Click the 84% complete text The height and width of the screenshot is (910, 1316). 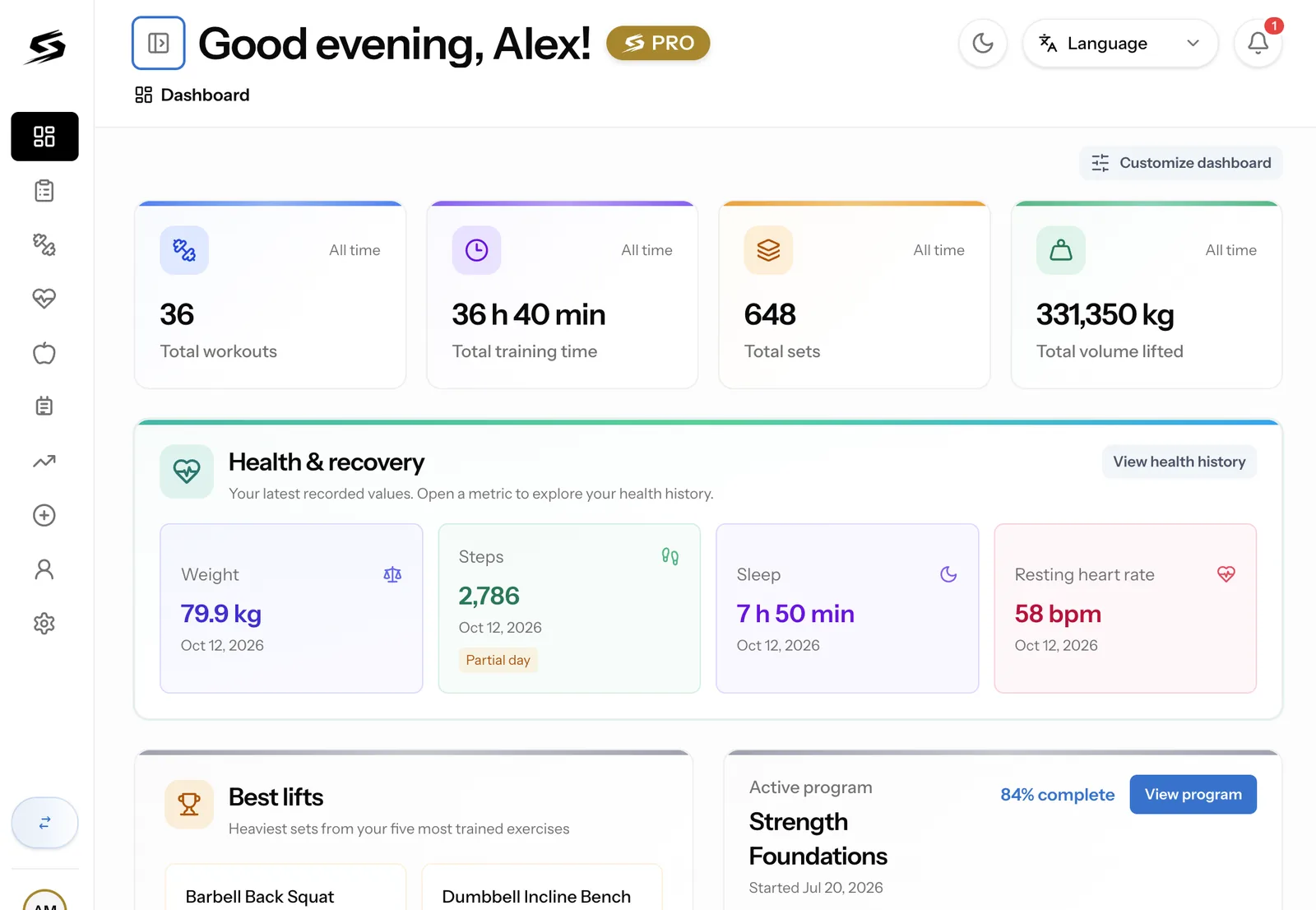[x=1058, y=795]
